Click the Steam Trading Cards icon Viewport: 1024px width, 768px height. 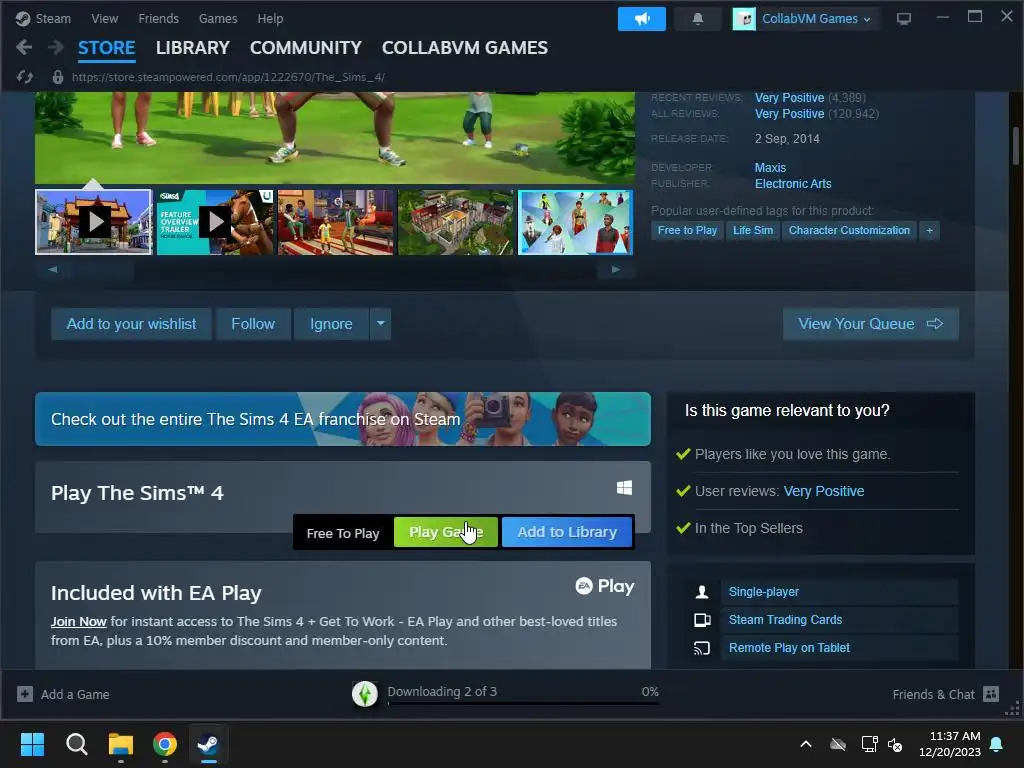pos(702,620)
